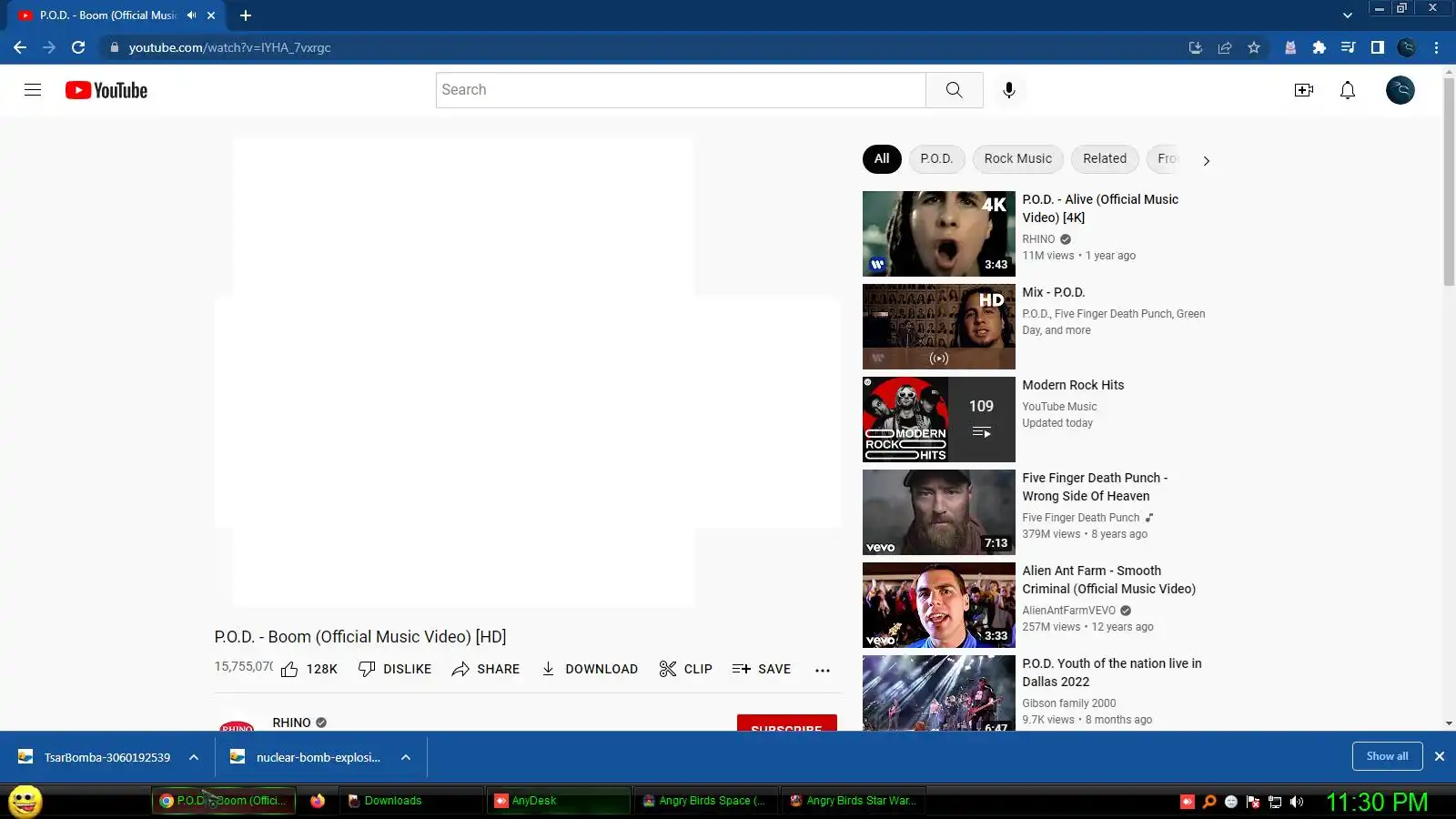
Task: Open a new browser tab
Action: [246, 15]
